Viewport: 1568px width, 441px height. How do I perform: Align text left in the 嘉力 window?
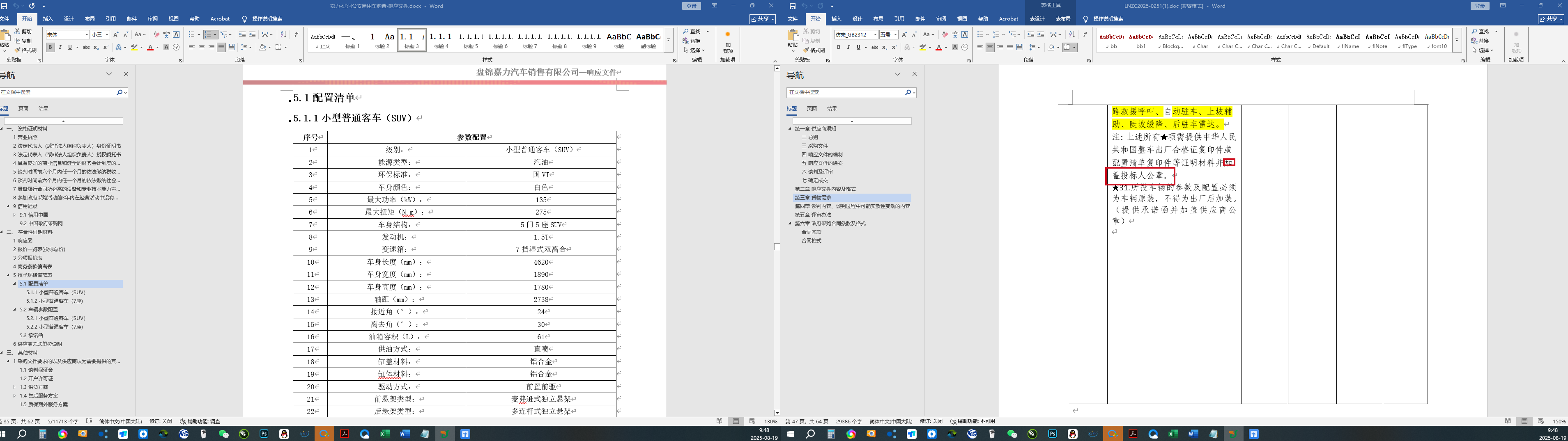point(192,48)
